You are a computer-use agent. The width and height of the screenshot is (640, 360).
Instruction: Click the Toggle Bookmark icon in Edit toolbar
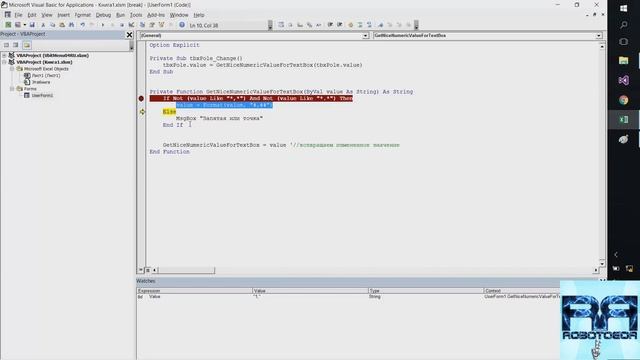[x=380, y=25]
